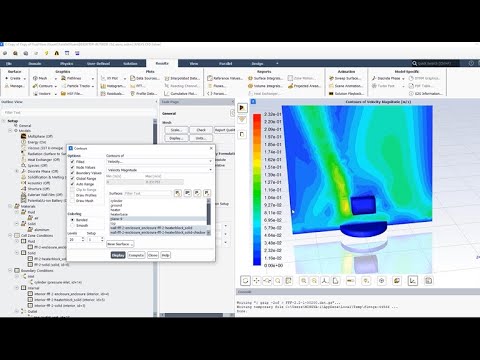Image resolution: width=480 pixels, height=360 pixels.
Task: Click the rotate view icon under viewport
Action: (245, 281)
